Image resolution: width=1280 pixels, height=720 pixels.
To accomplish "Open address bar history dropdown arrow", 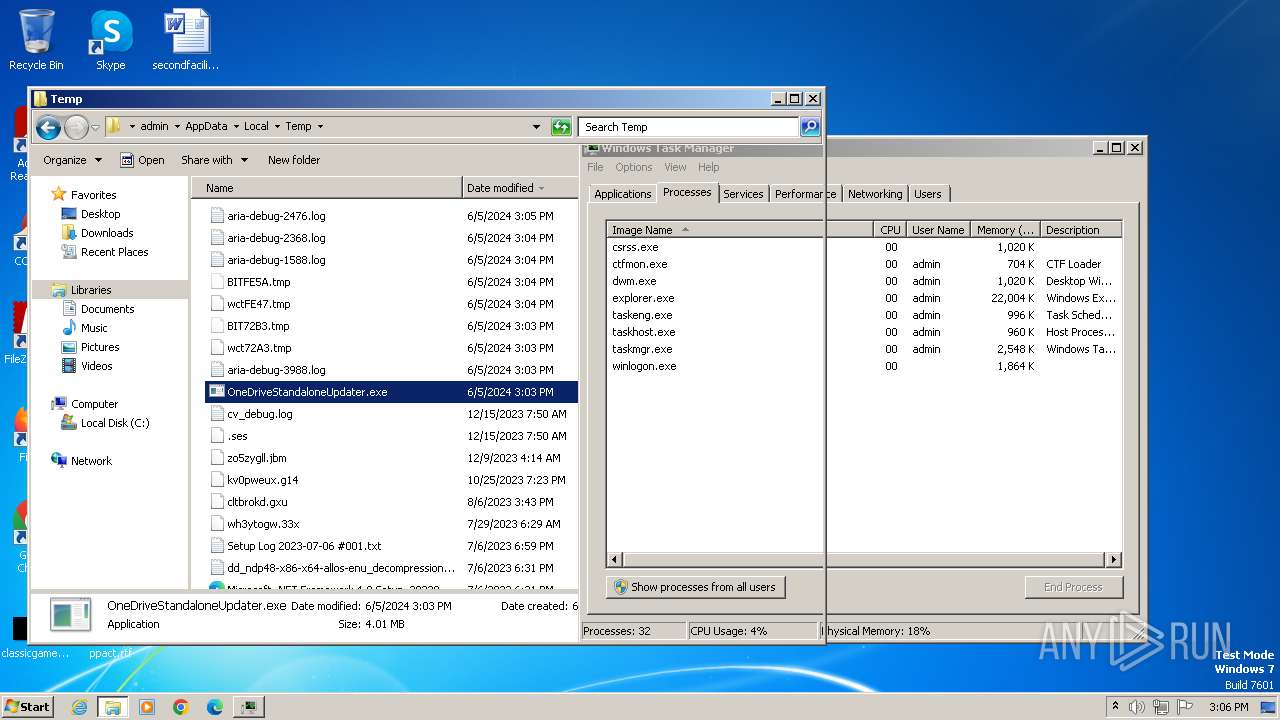I will click(x=537, y=127).
